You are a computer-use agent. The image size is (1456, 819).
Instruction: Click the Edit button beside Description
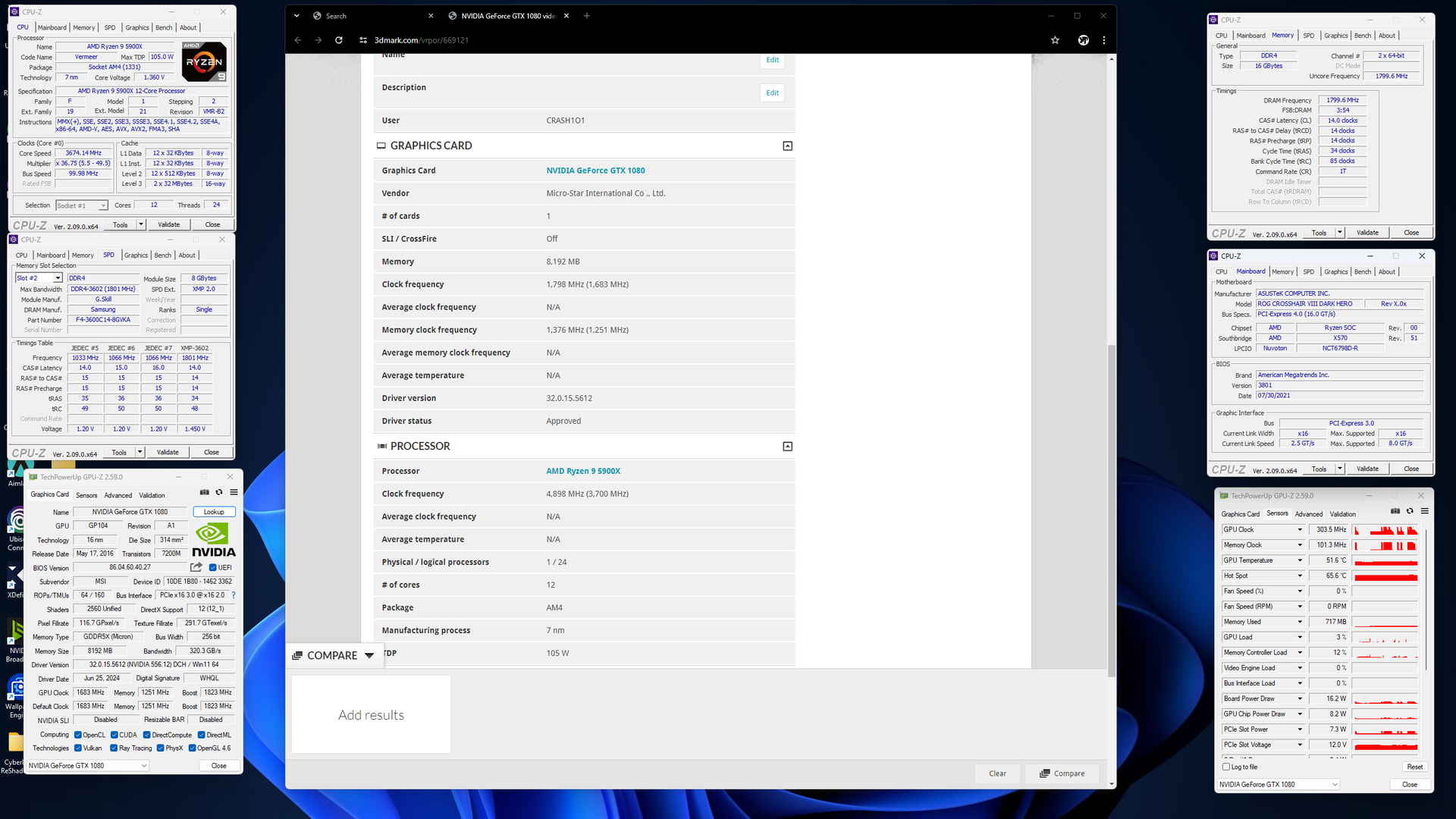click(772, 93)
